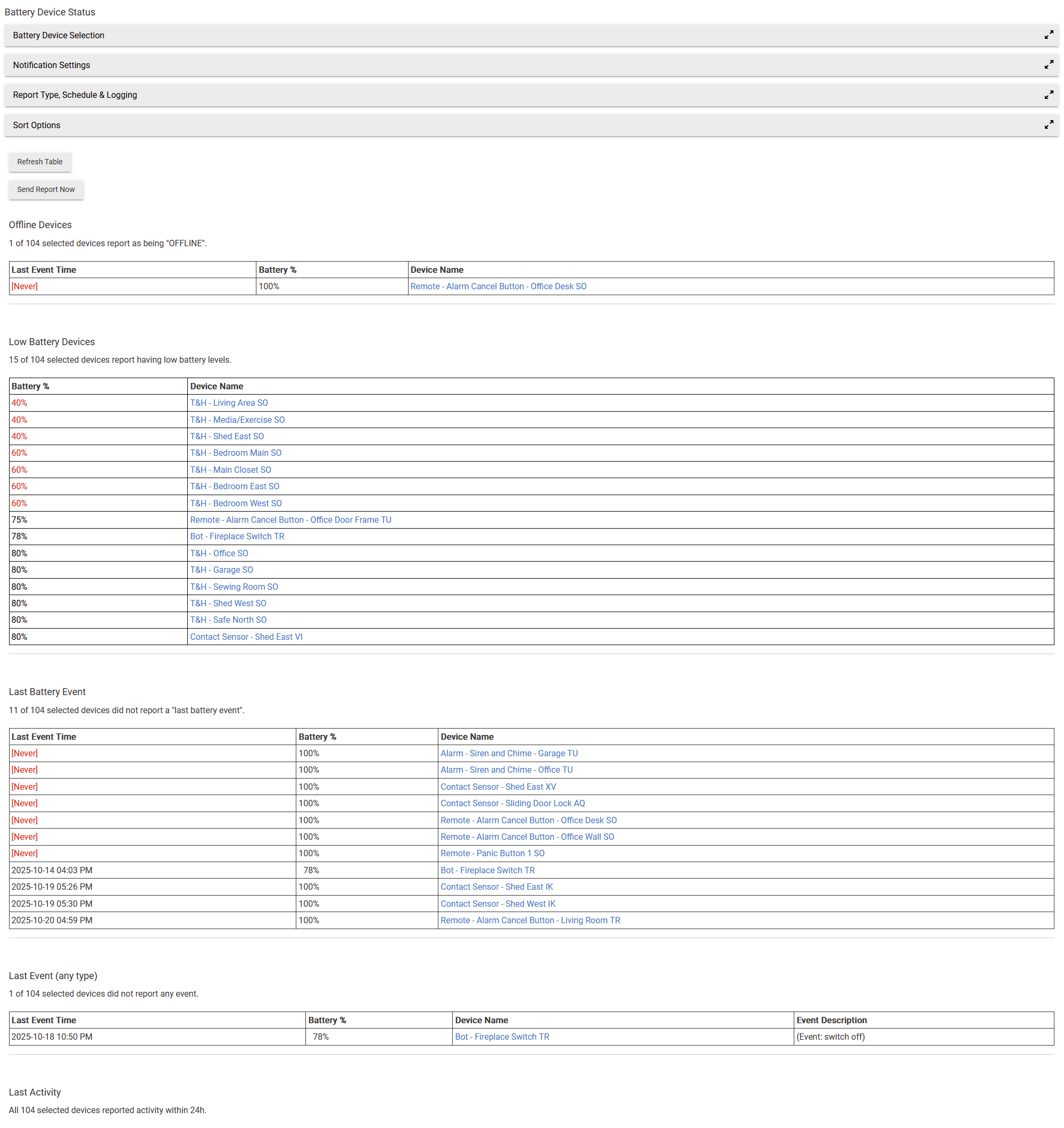Viewport: 1064px width, 1128px height.
Task: Click expand icon on Notification Settings section
Action: point(1048,65)
